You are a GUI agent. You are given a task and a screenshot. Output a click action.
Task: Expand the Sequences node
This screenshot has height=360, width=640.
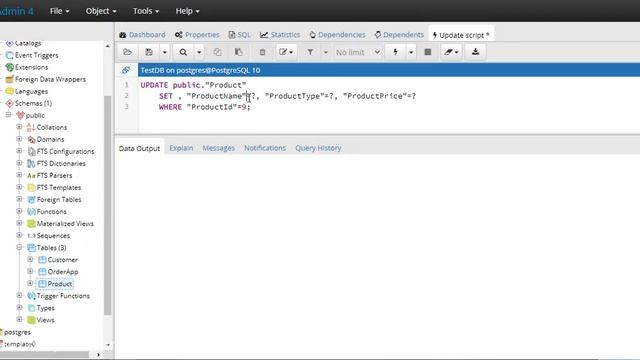pyautogui.click(x=19, y=236)
